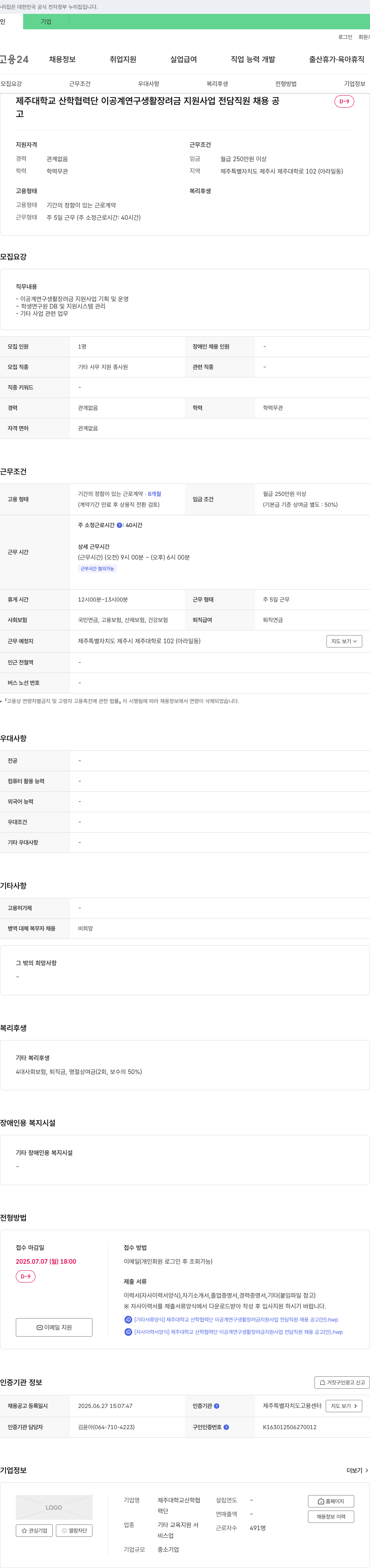The width and height of the screenshot is (370, 1568).
Task: Click the job posting title heading
Action: (148, 107)
